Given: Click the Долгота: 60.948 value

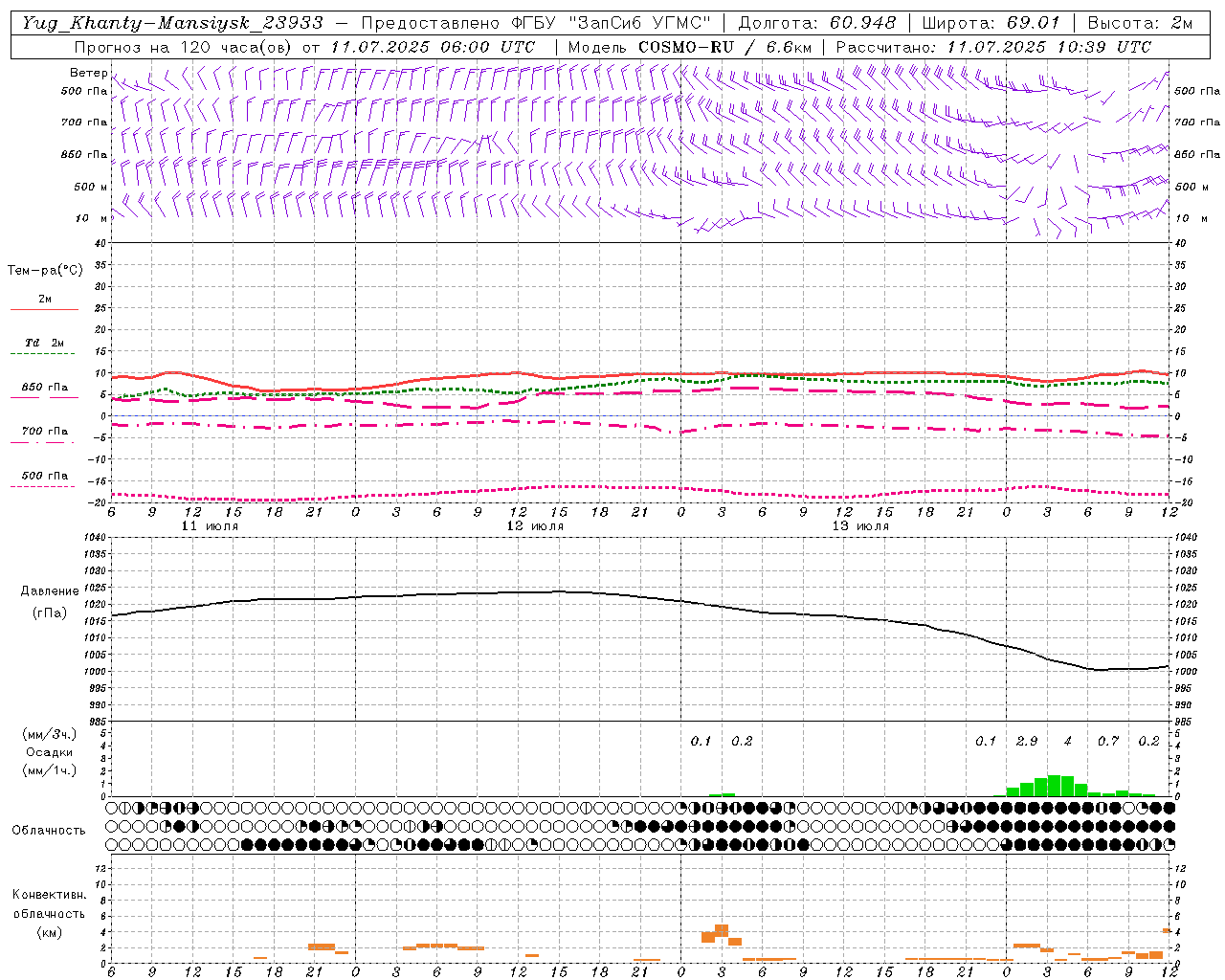Looking at the screenshot, I should click(817, 23).
